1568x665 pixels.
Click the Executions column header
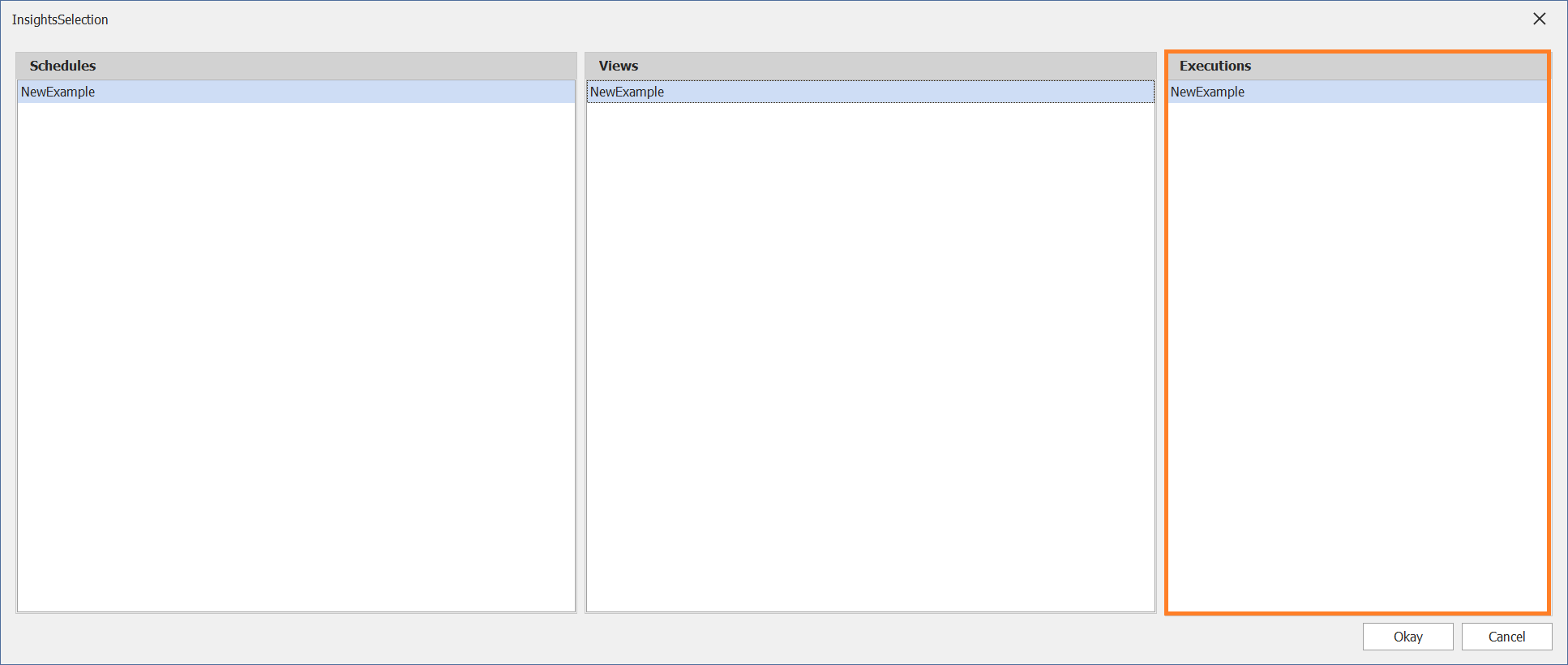pos(1358,66)
